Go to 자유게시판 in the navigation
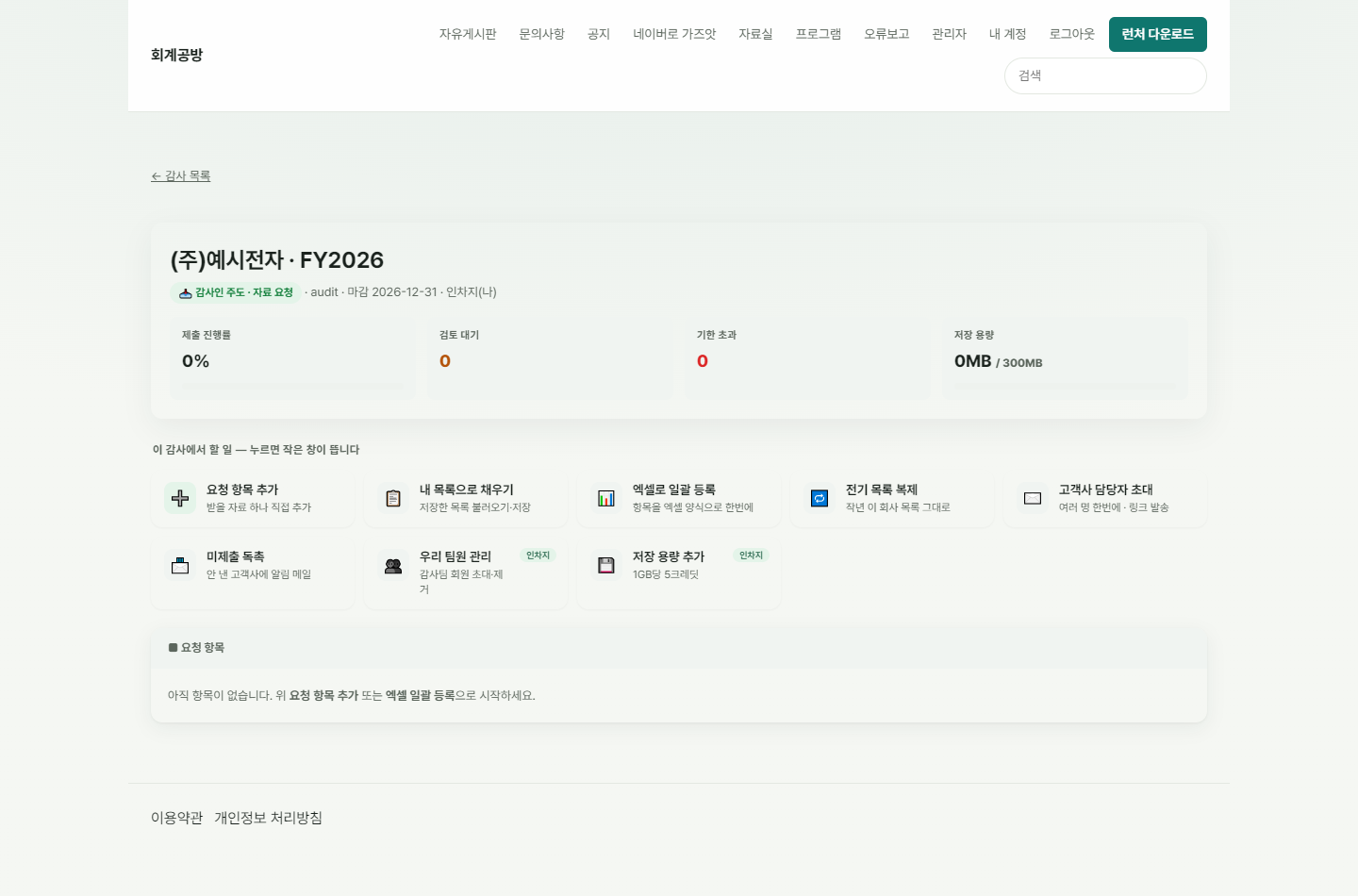 (468, 34)
